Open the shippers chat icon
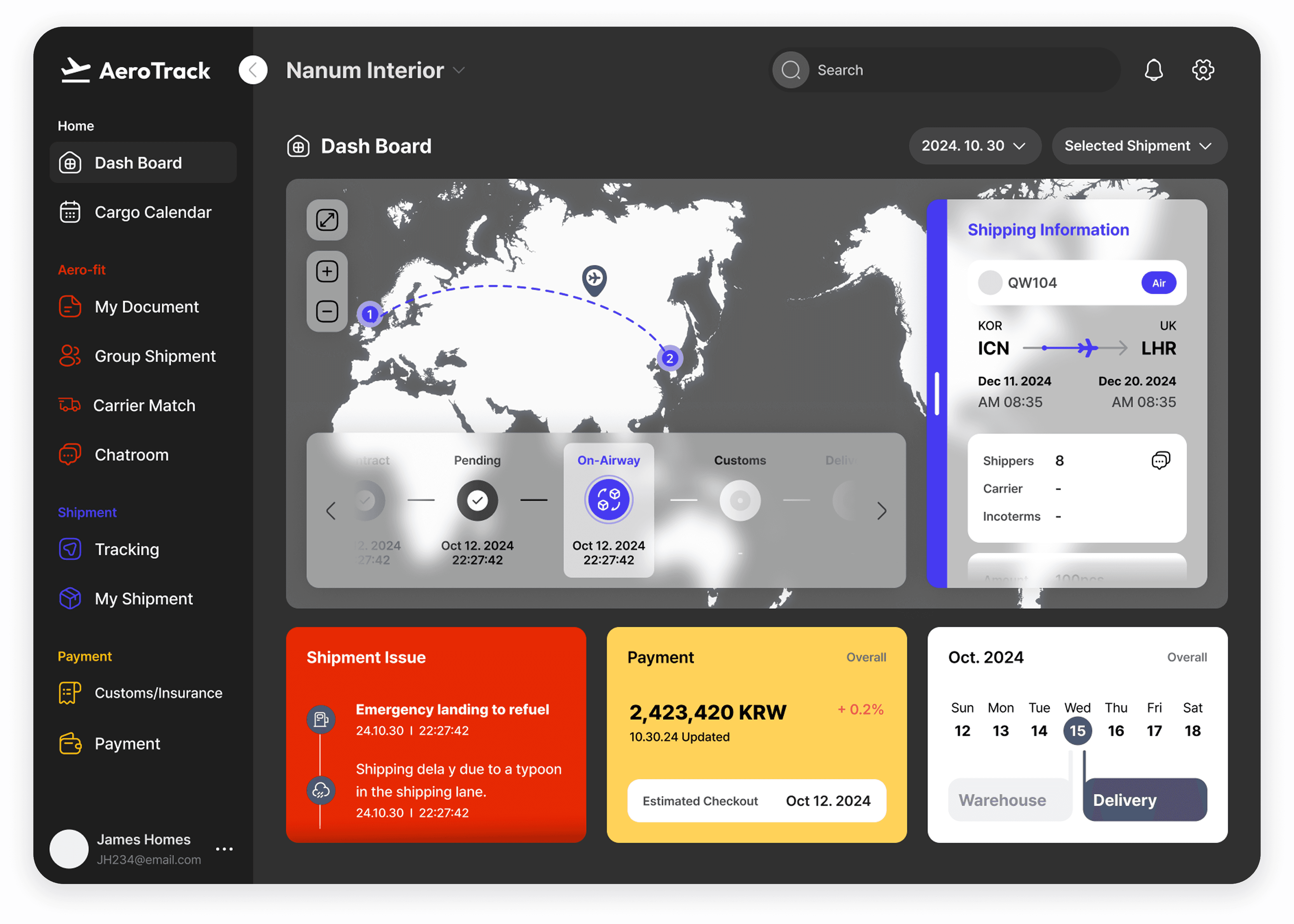This screenshot has width=1294, height=924. (x=1160, y=460)
